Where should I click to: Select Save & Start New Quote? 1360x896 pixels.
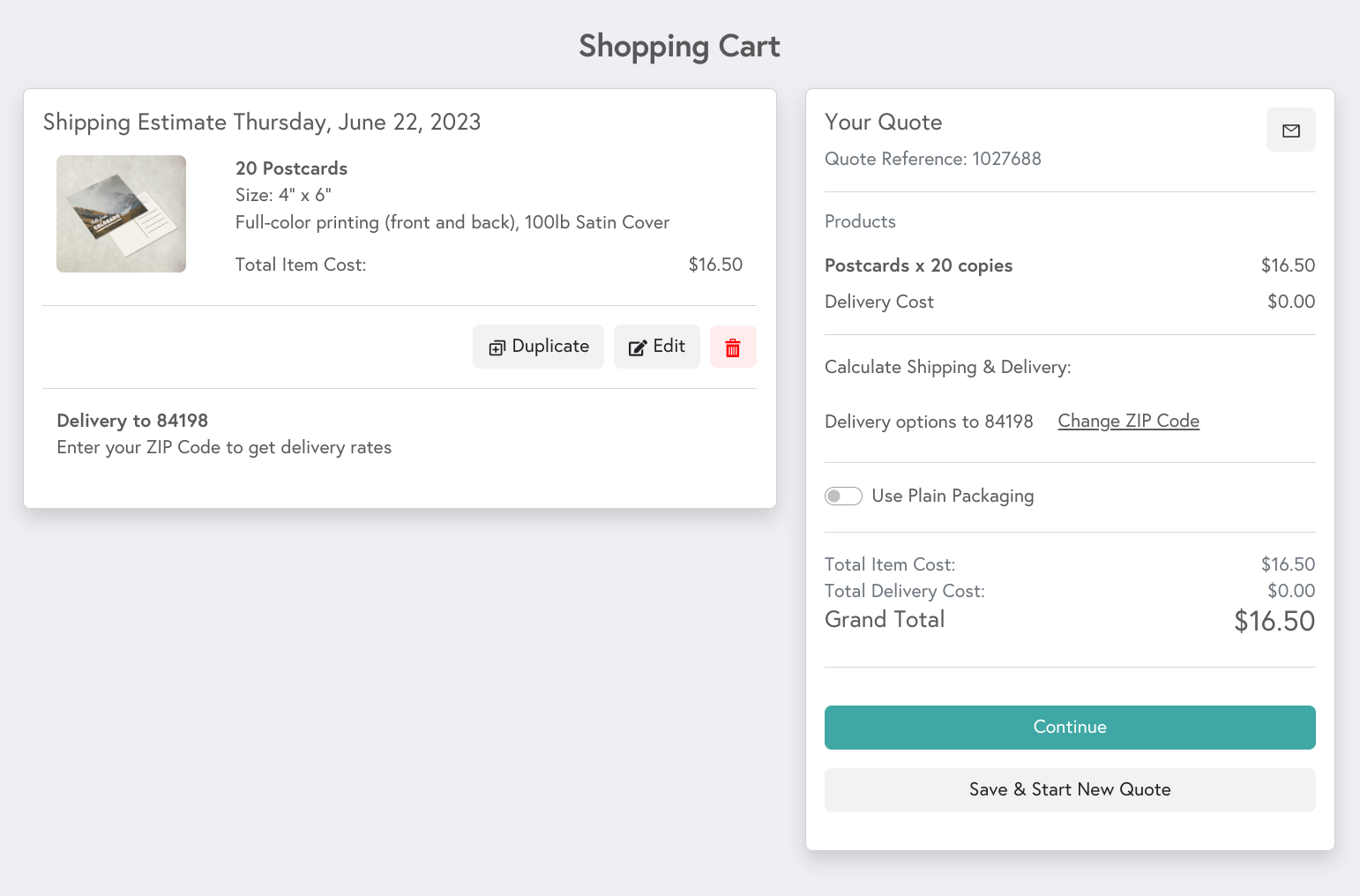pyautogui.click(x=1070, y=790)
